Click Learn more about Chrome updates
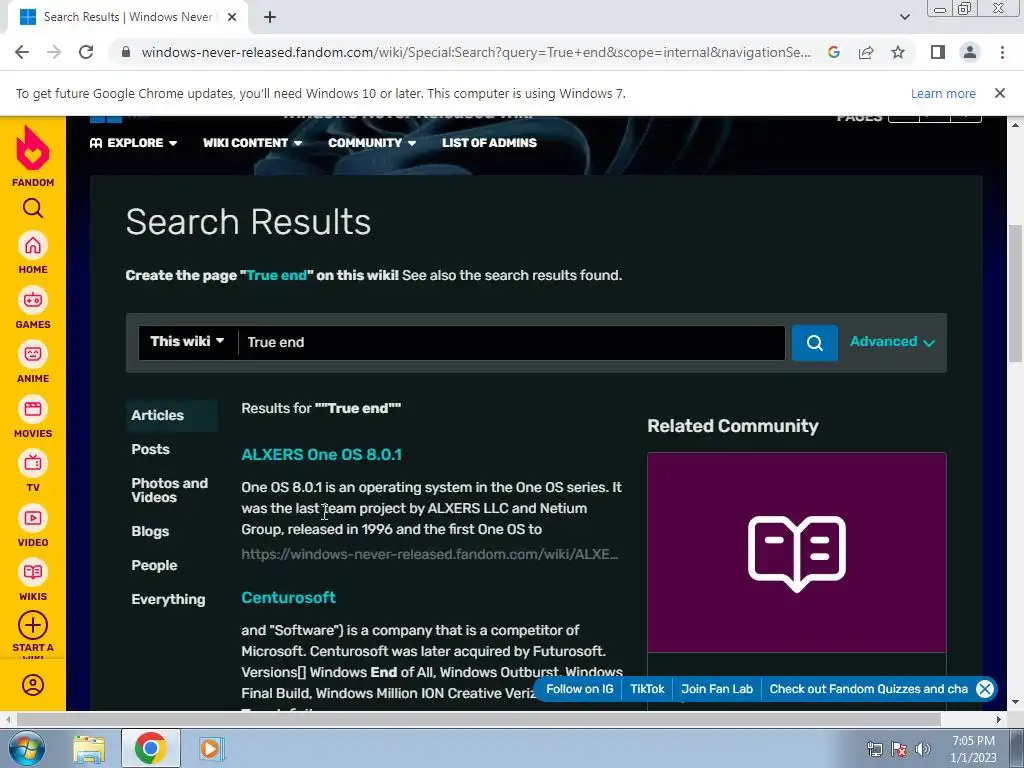Viewport: 1024px width, 768px height. pyautogui.click(x=943, y=93)
